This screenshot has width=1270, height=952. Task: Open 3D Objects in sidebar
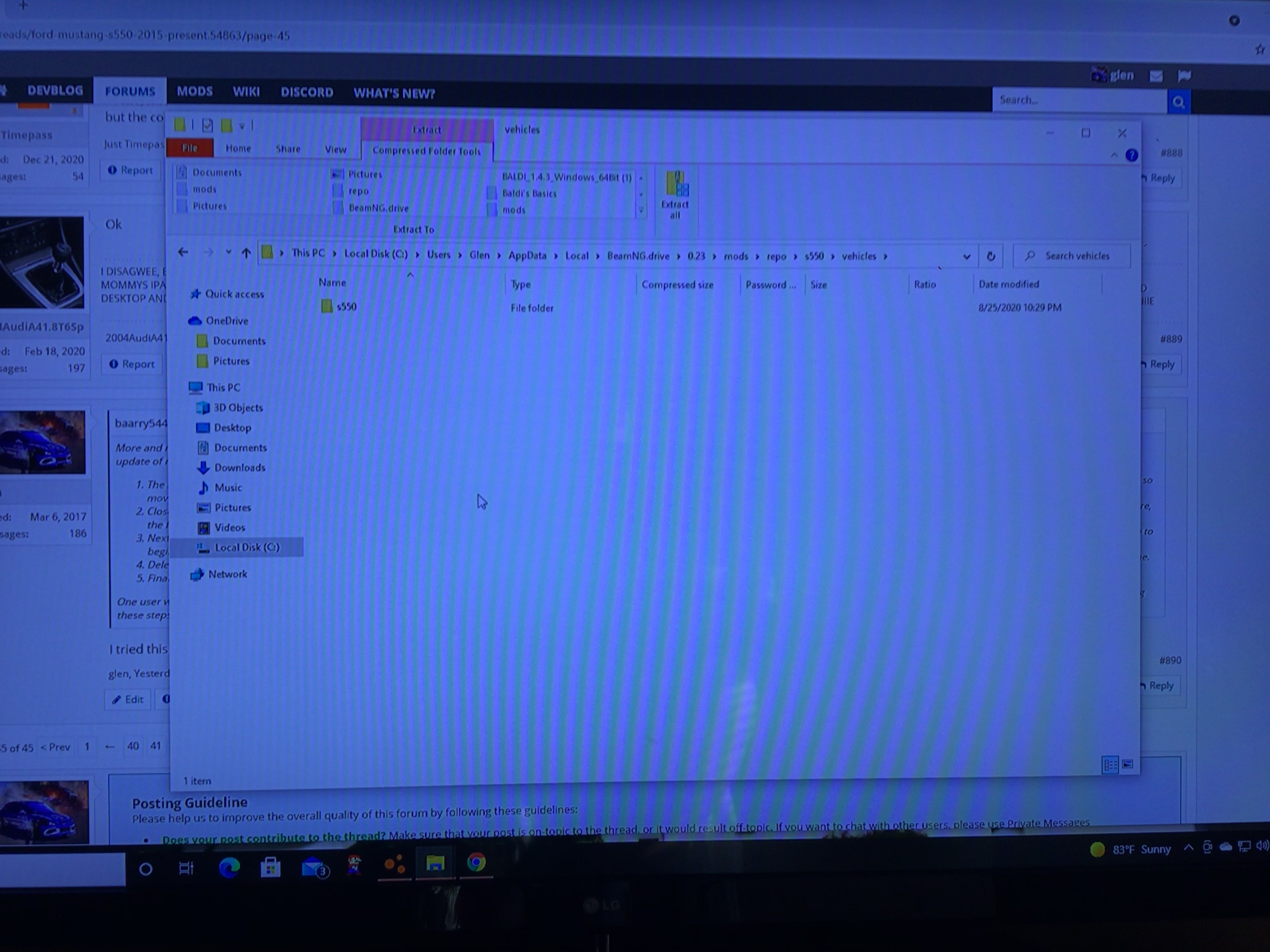tap(230, 408)
